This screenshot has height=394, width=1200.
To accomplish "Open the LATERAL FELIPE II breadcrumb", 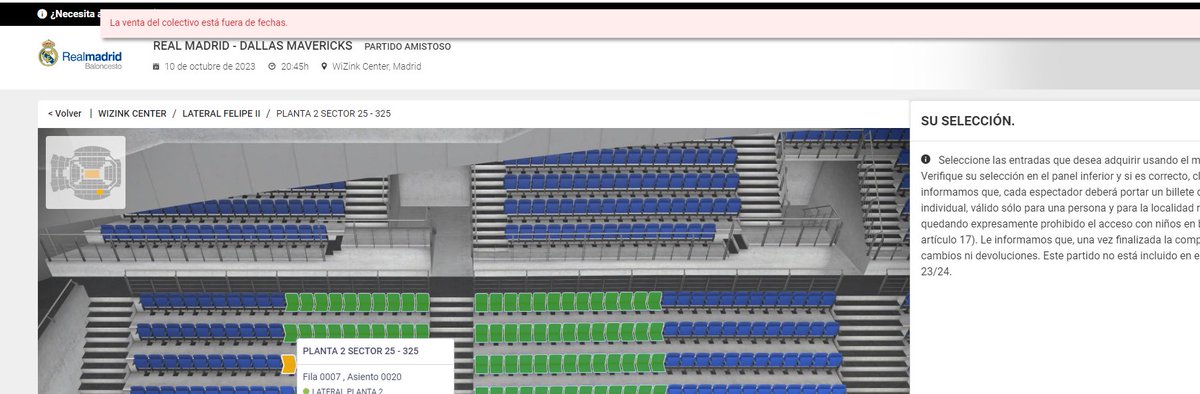I will [x=221, y=113].
